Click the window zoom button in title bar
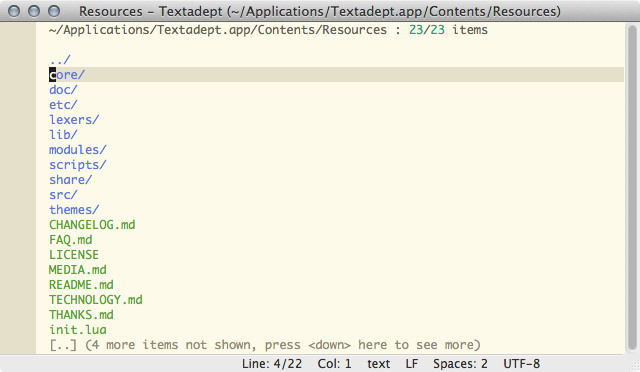Viewport: 640px width, 372px height. tap(54, 11)
